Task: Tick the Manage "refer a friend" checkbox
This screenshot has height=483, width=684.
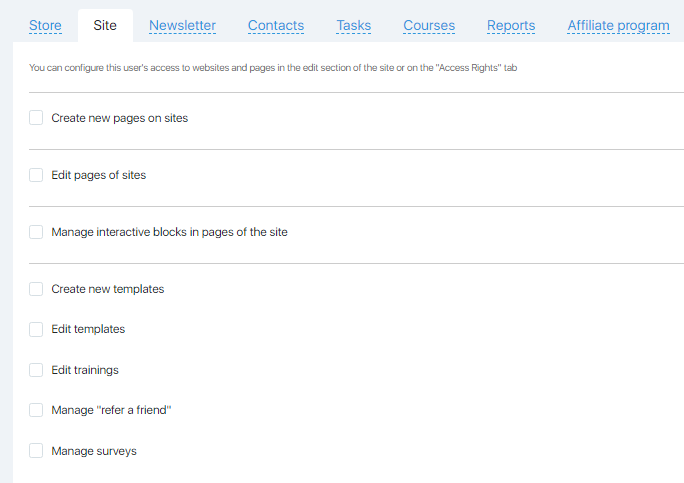Action: click(36, 410)
